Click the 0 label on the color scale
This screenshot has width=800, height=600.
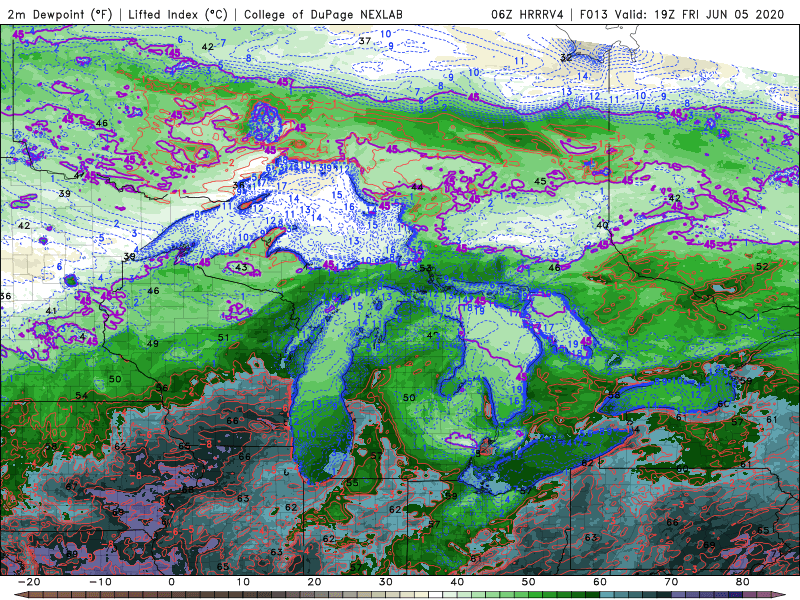point(171,582)
